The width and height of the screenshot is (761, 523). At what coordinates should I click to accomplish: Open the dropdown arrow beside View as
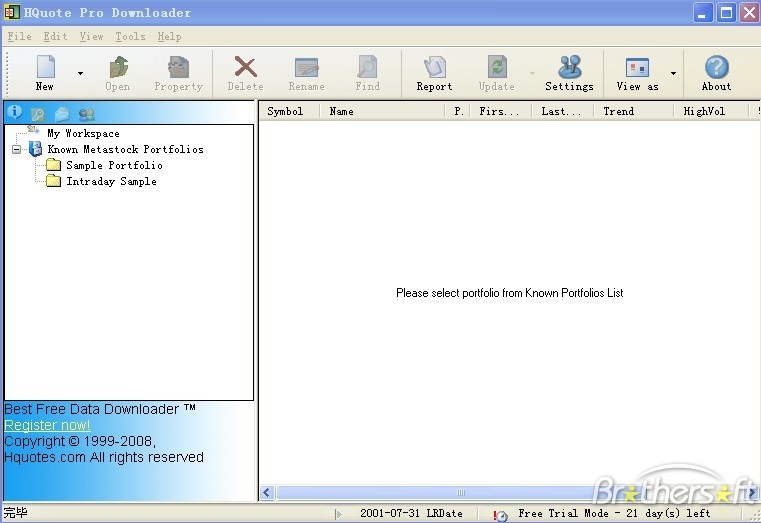tap(673, 73)
